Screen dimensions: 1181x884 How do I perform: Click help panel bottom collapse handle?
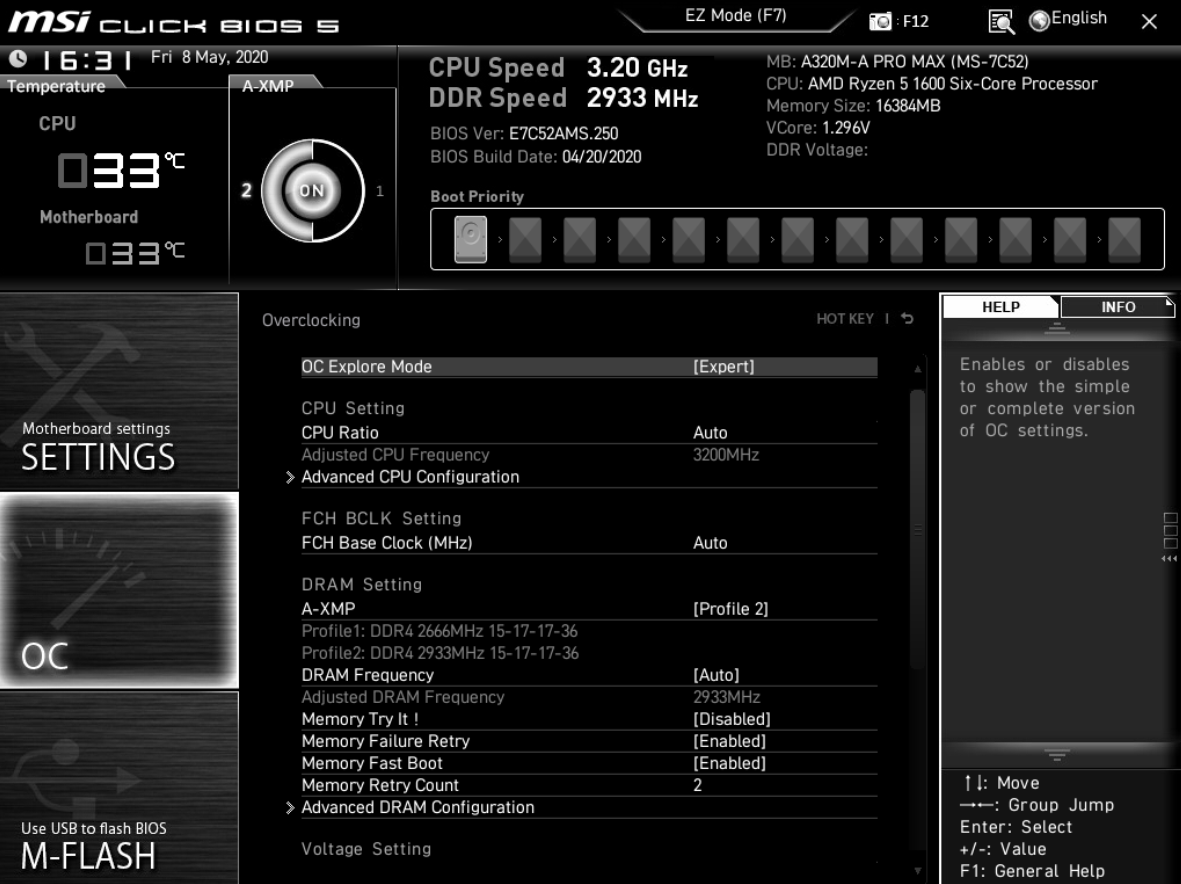click(x=1057, y=754)
